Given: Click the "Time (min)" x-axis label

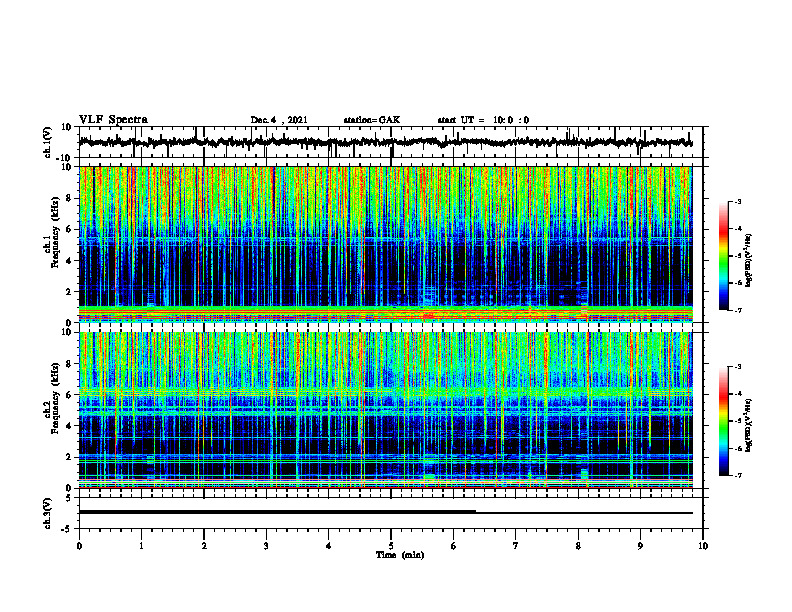Looking at the screenshot, I should tap(400, 555).
